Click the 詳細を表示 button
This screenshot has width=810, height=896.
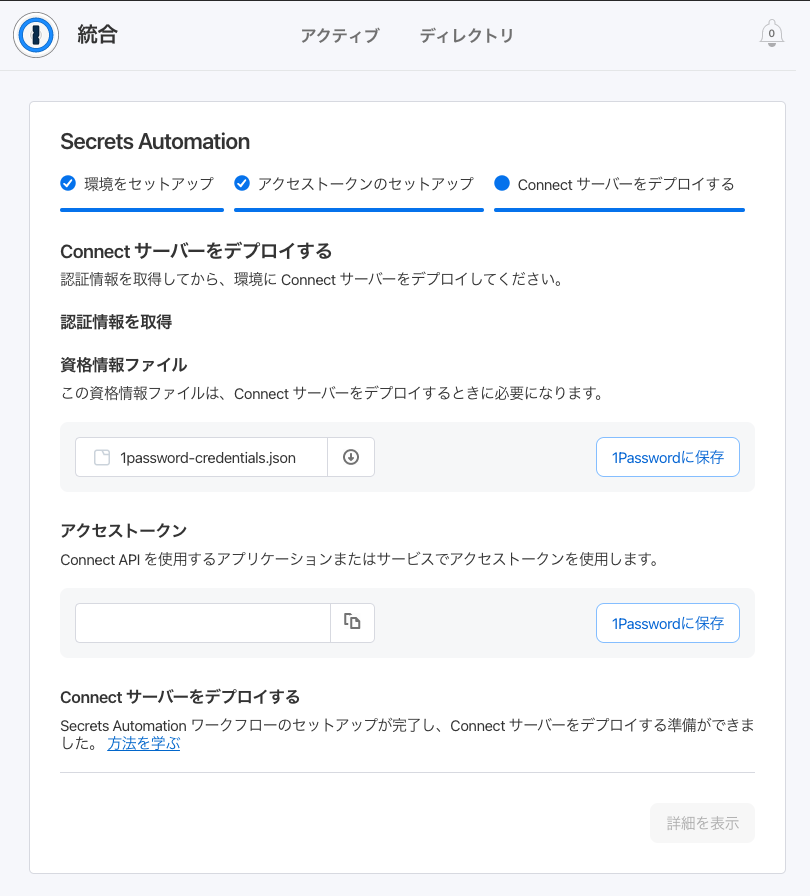(702, 823)
